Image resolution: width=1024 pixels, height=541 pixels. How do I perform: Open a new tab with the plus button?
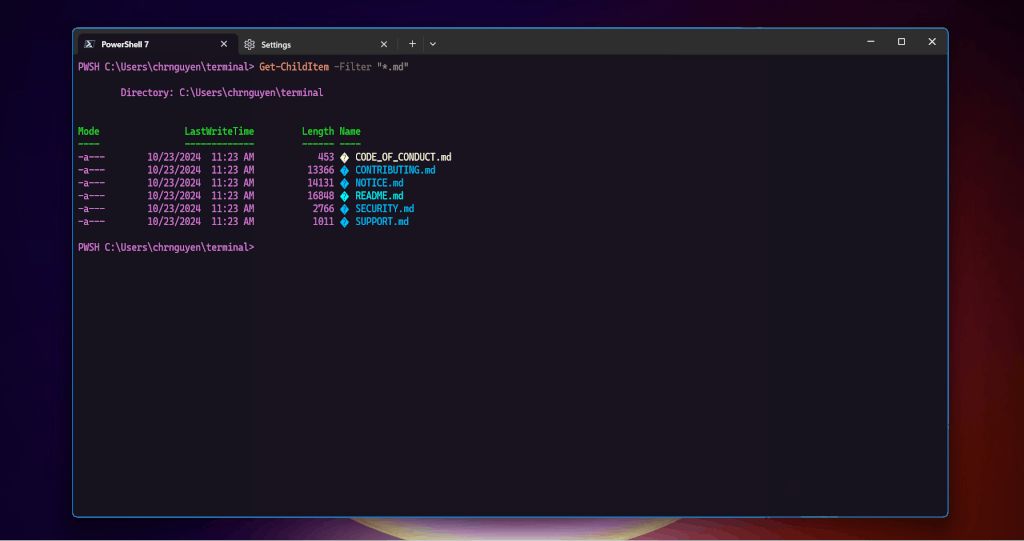pyautogui.click(x=412, y=44)
